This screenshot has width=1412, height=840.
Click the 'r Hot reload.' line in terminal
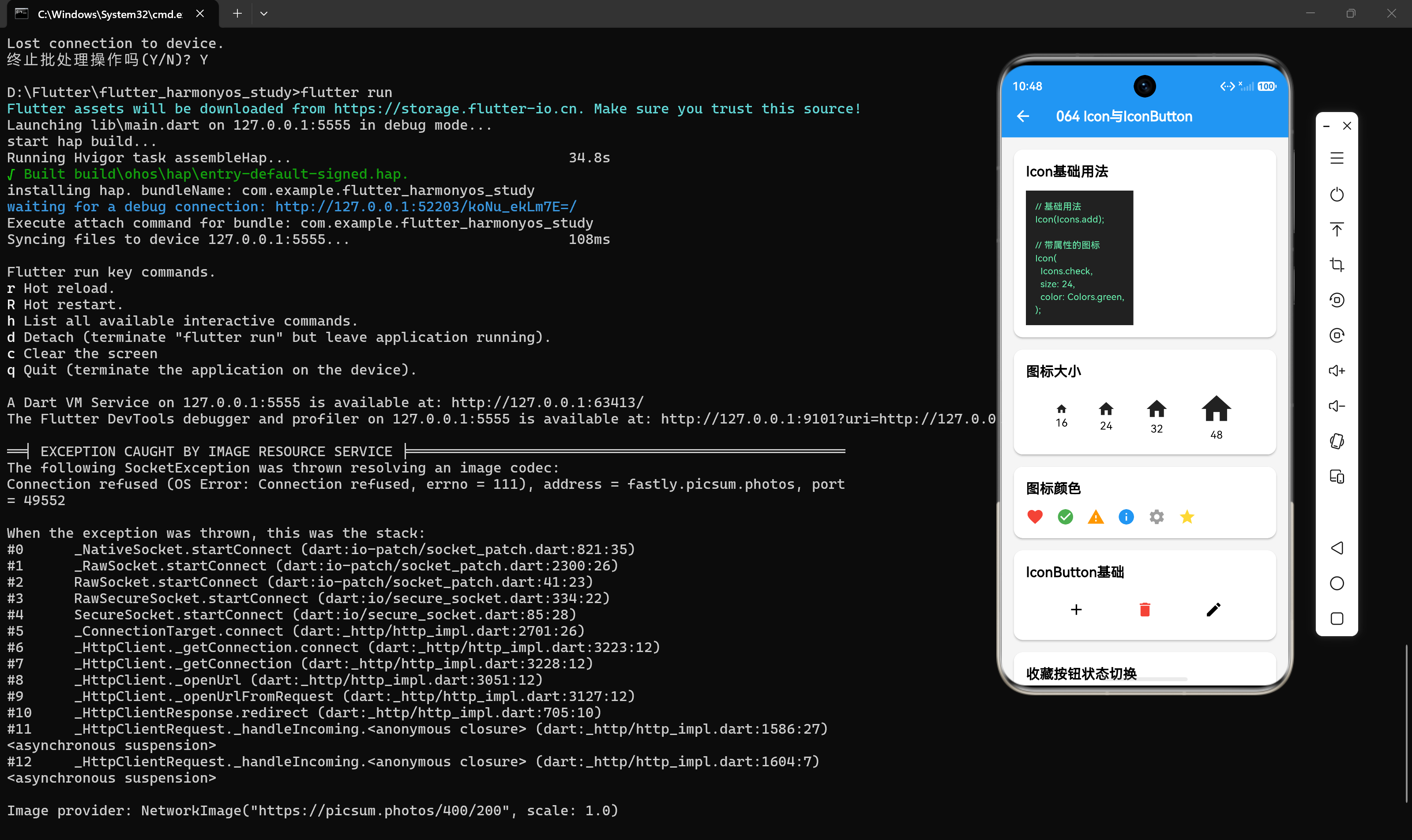click(x=60, y=288)
